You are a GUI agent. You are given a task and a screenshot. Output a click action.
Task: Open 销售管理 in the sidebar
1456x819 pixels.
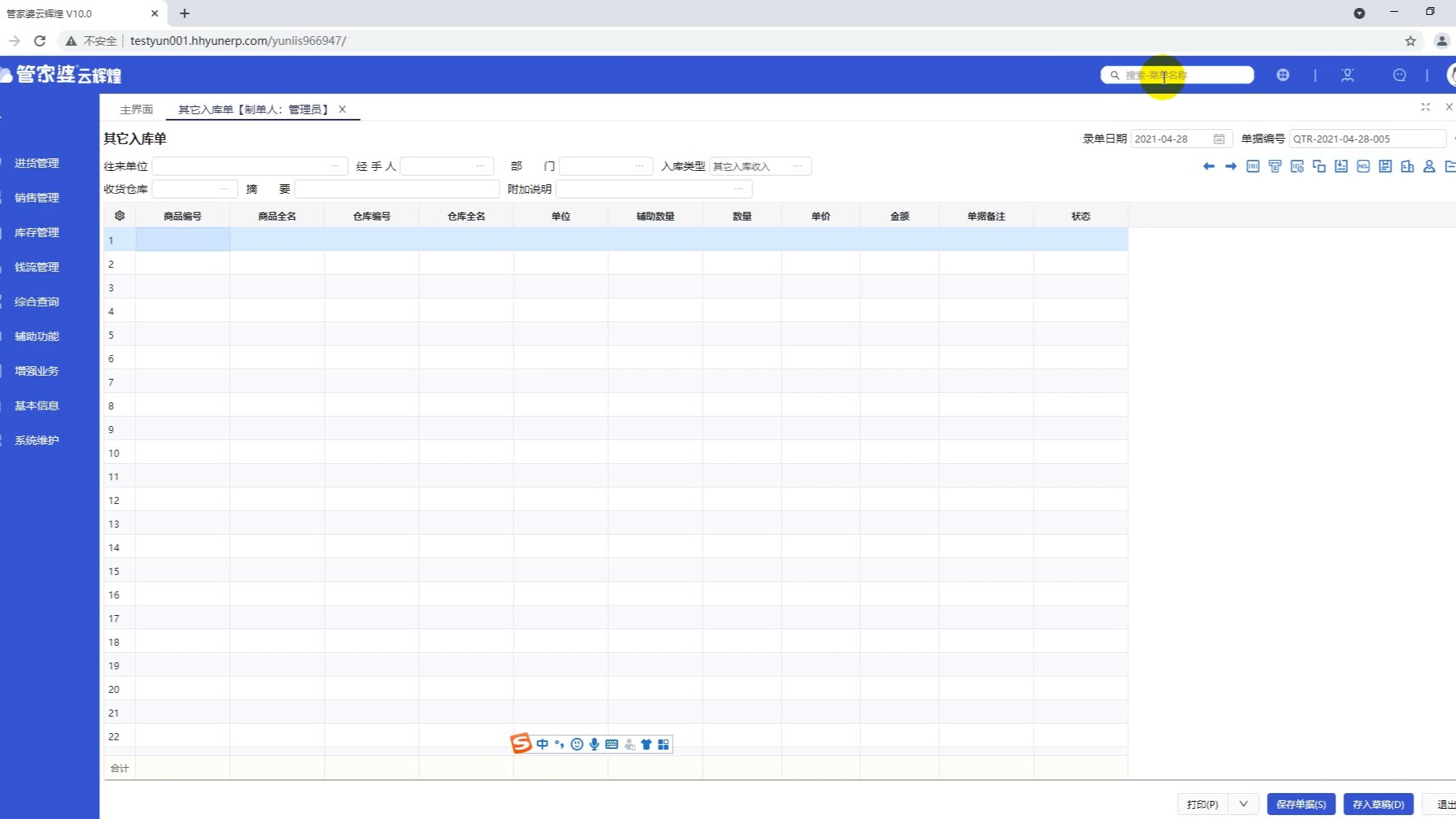37,198
